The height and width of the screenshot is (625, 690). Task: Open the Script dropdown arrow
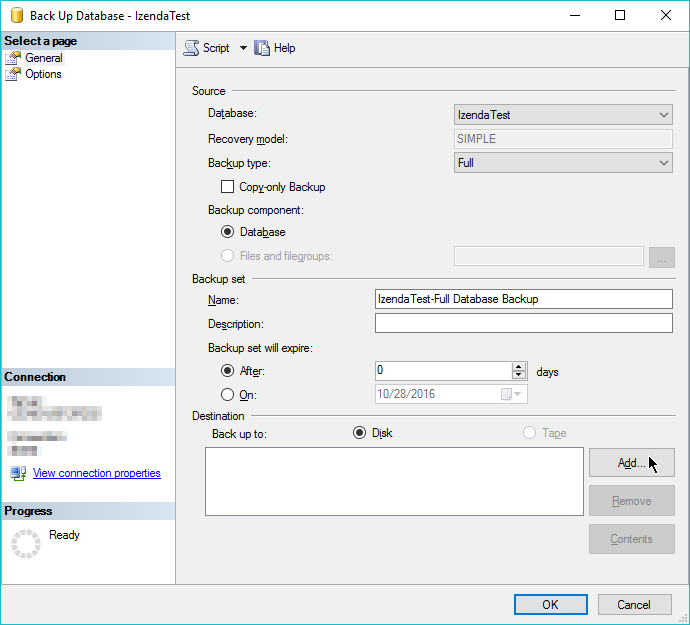[243, 48]
